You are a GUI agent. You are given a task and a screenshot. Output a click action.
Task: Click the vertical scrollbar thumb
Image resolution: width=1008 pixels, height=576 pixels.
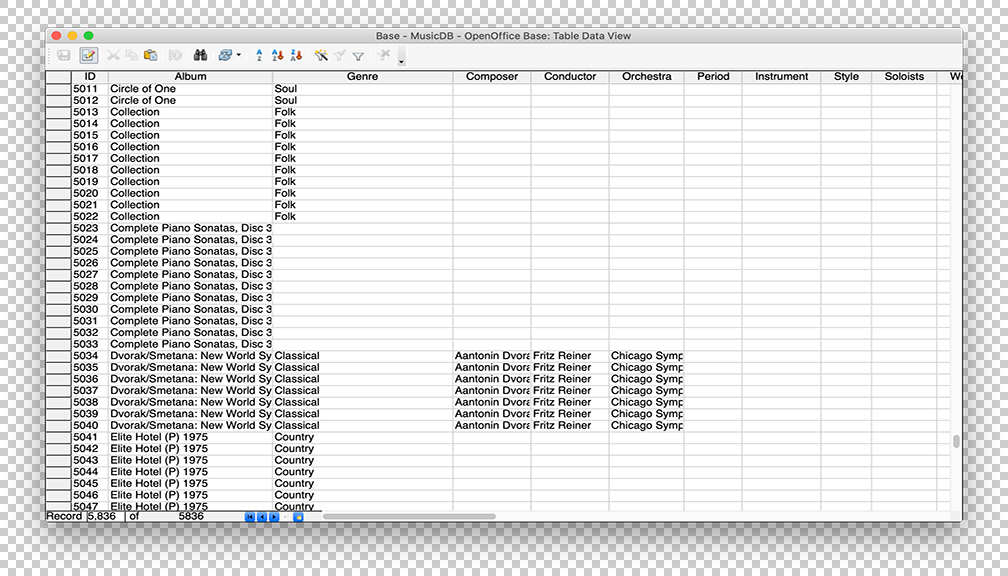point(955,441)
